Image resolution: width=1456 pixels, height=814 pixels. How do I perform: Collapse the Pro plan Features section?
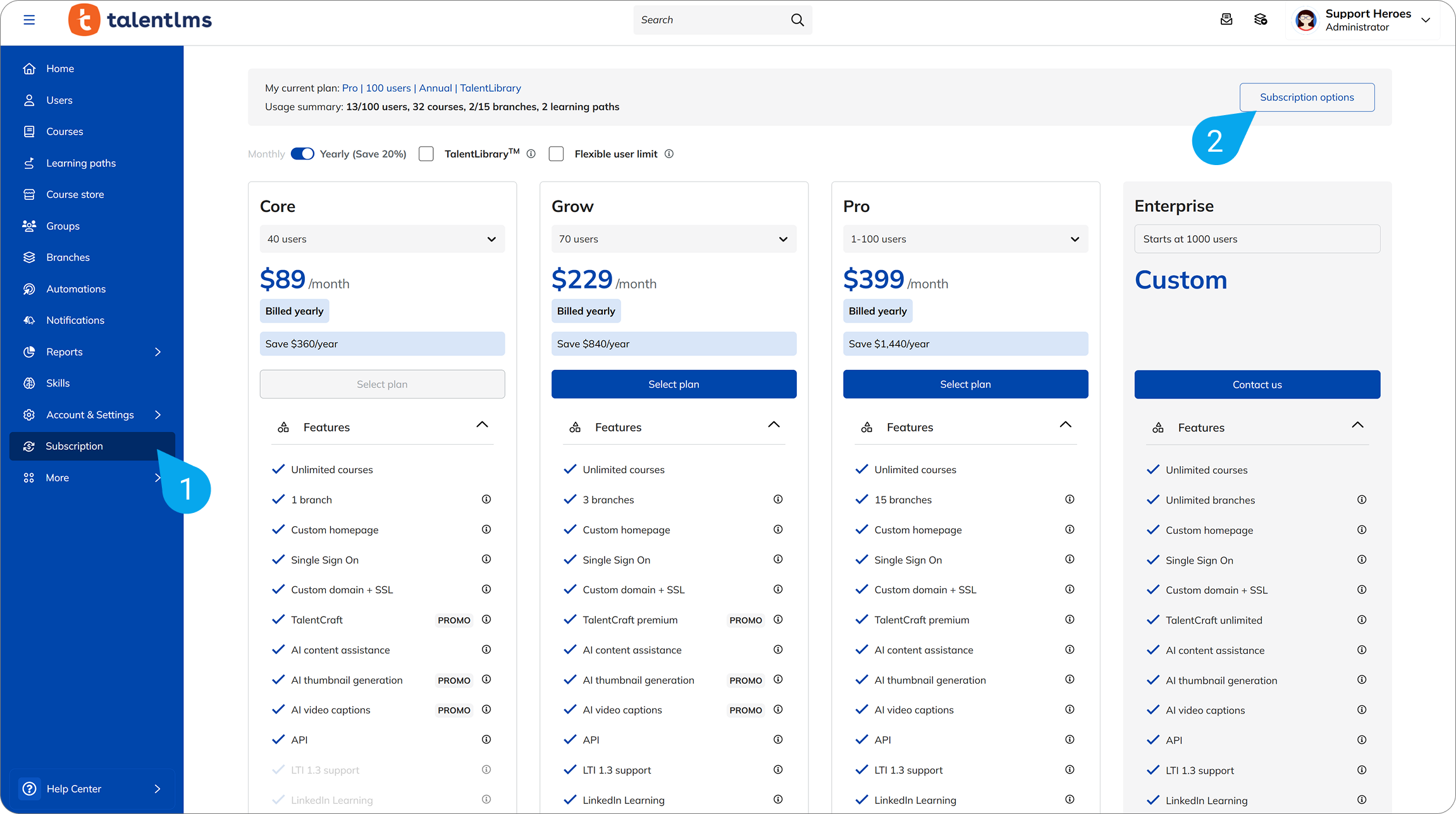coord(1065,425)
